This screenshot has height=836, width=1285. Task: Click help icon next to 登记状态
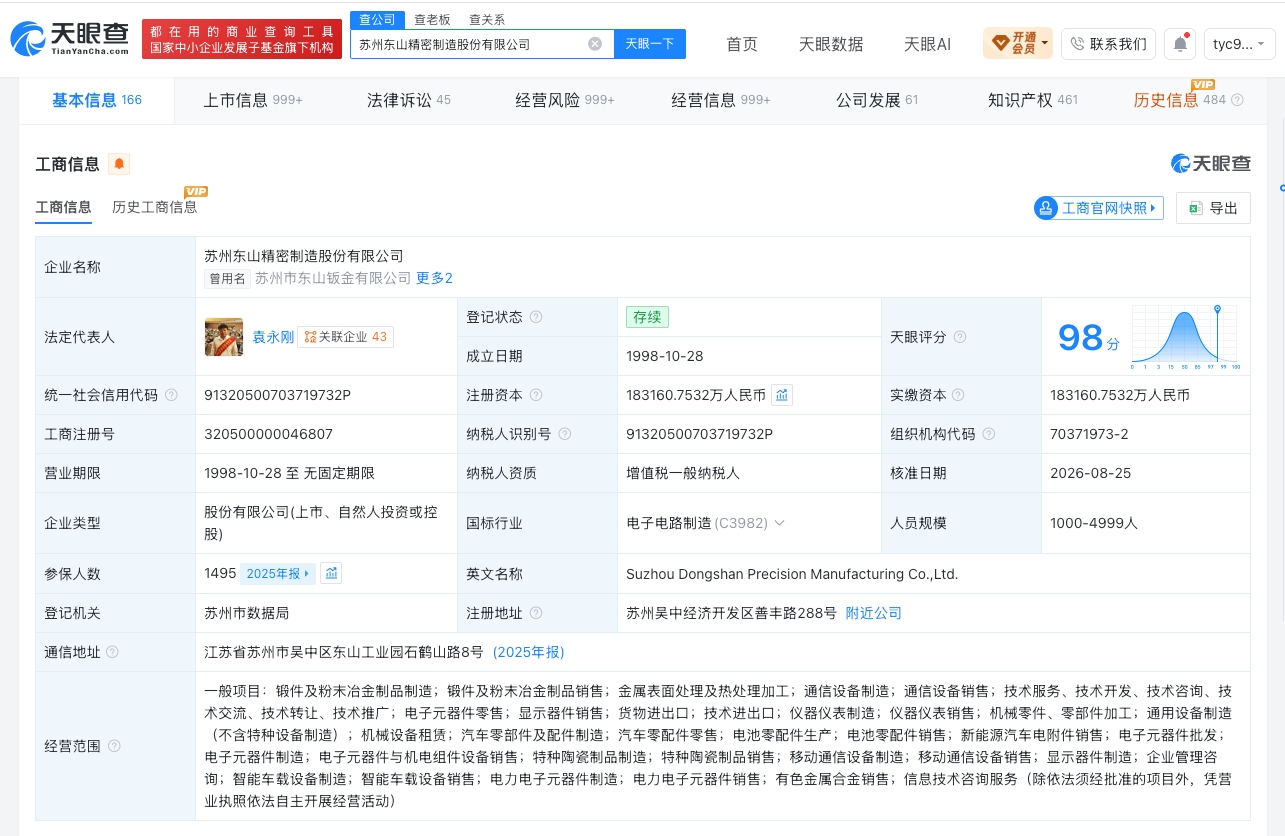tap(536, 317)
